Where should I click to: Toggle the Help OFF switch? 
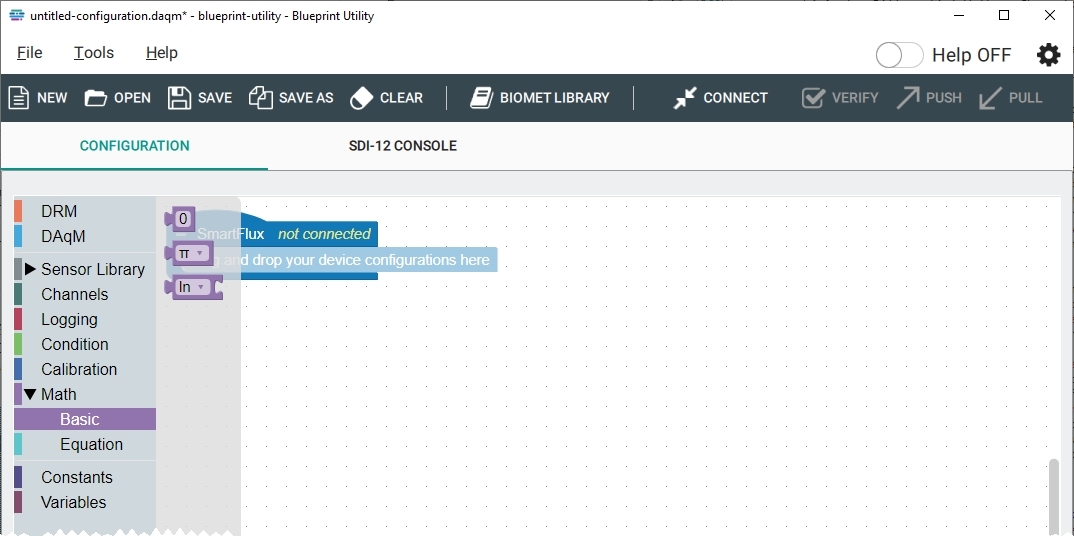[x=899, y=55]
